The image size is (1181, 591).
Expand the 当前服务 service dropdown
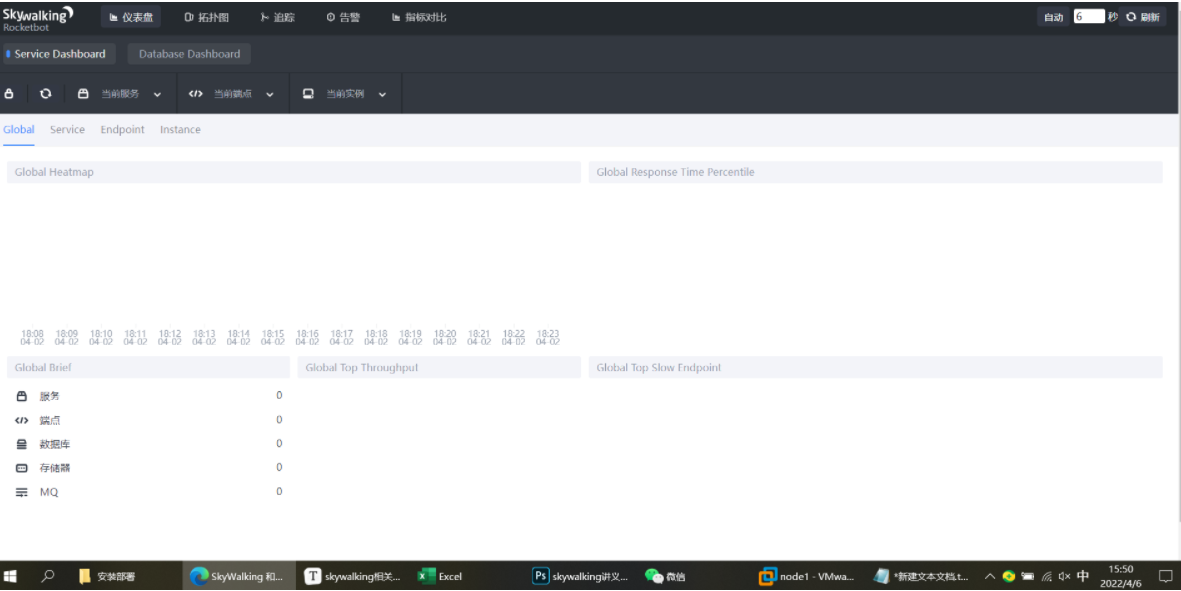[x=120, y=93]
